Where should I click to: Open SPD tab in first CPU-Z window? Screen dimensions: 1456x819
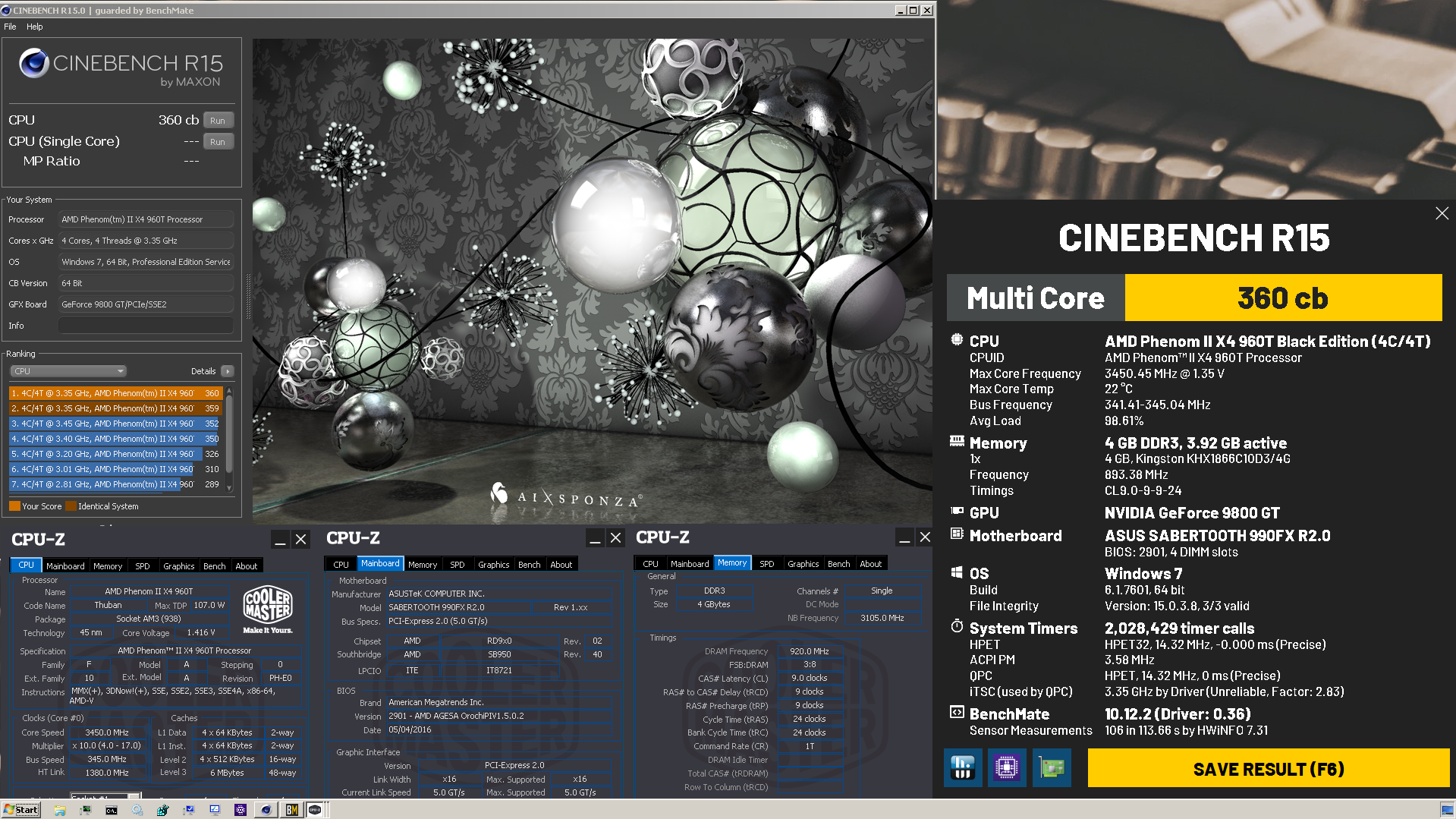pyautogui.click(x=143, y=566)
